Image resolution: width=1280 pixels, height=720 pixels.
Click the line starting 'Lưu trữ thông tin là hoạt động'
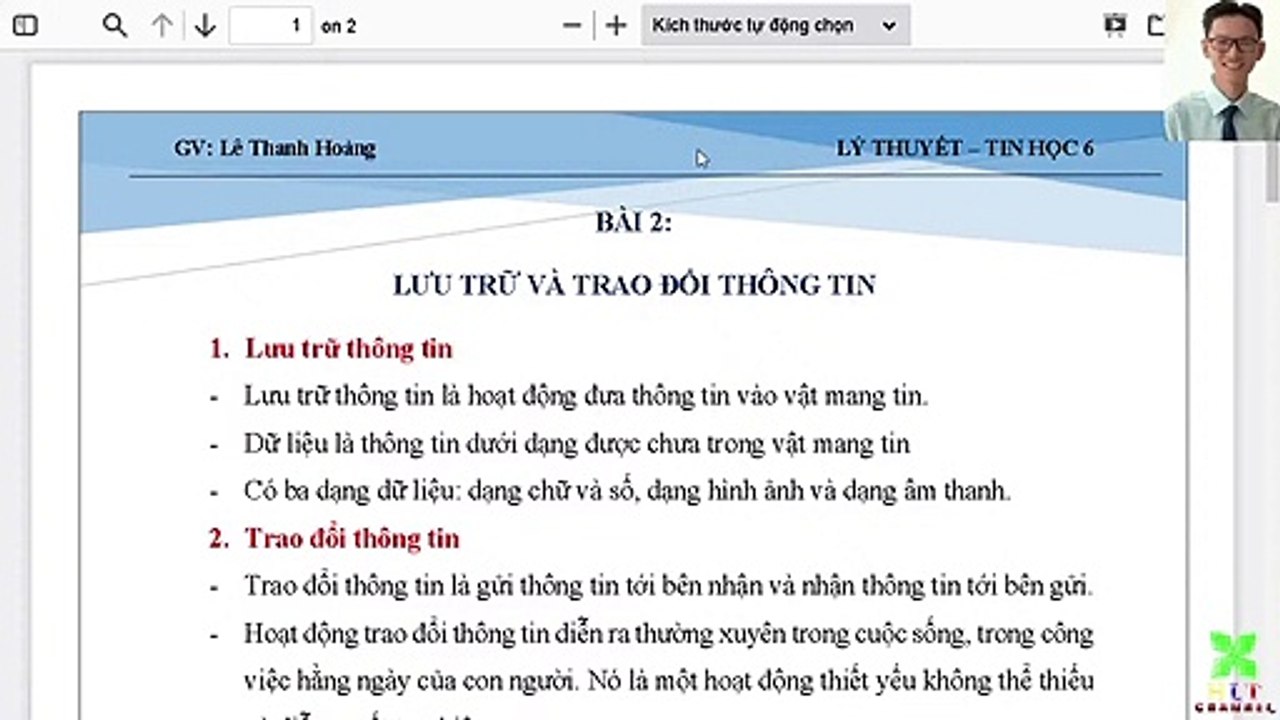click(x=586, y=396)
